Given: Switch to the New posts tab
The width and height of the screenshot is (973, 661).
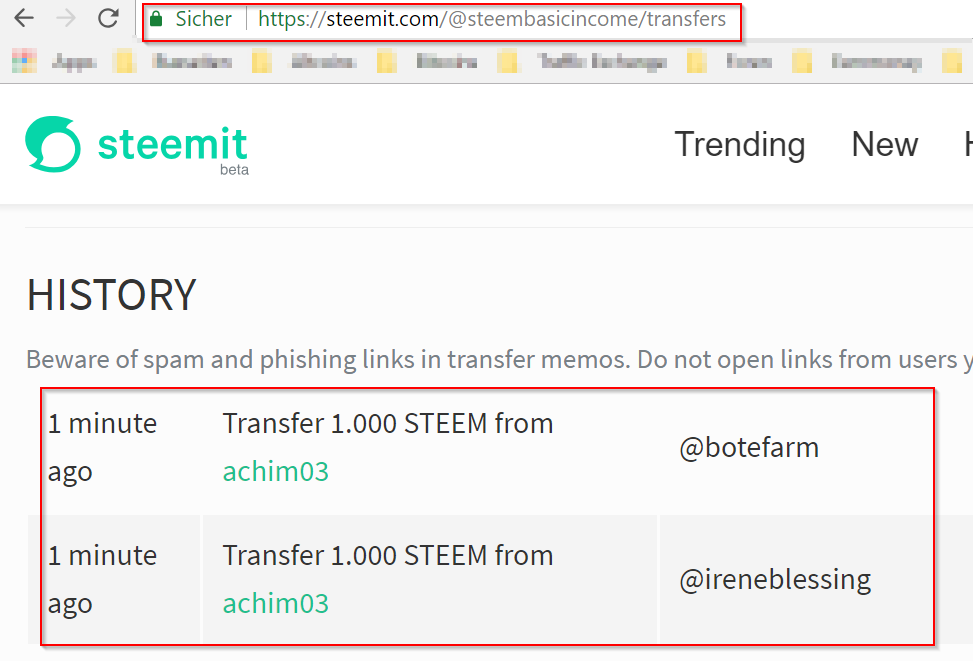Looking at the screenshot, I should point(884,145).
